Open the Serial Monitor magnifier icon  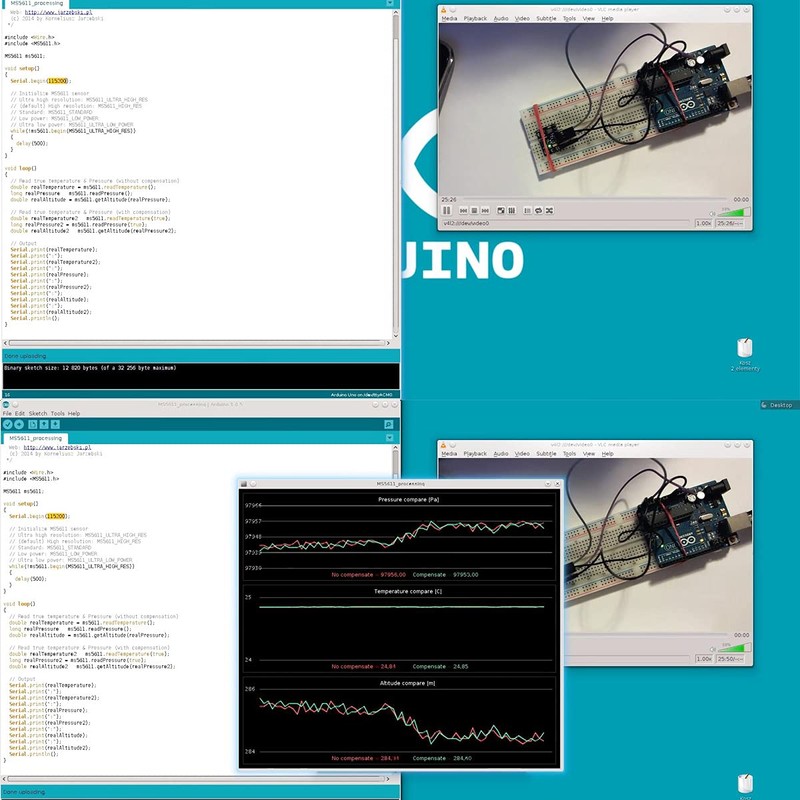388,424
